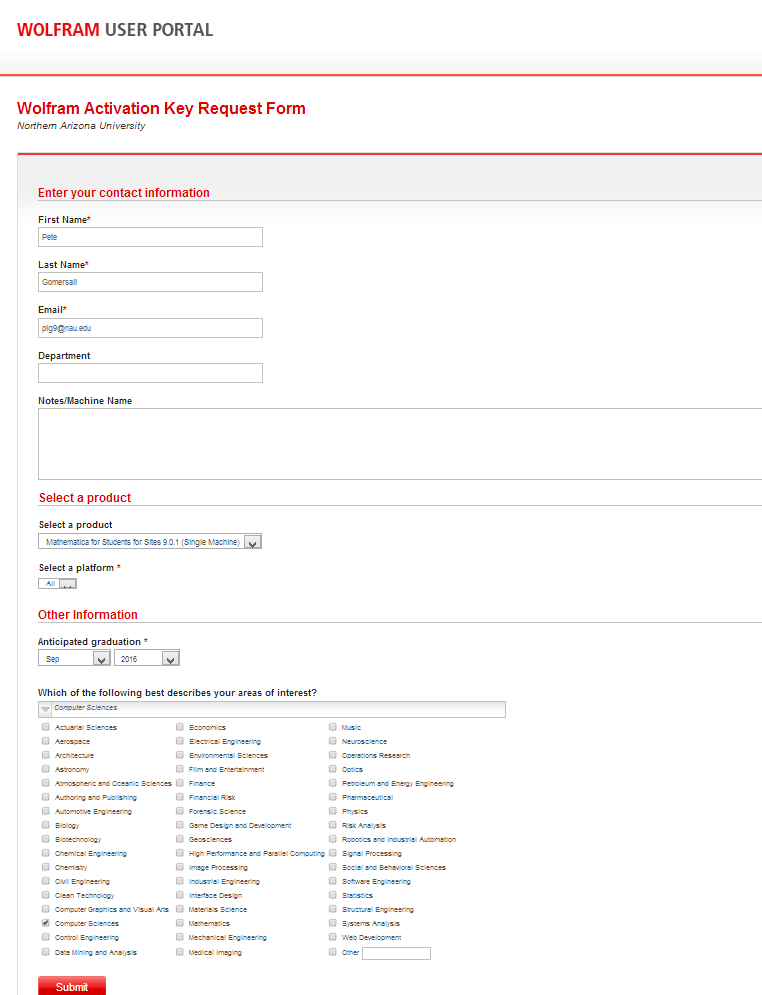Click the Other interest text field
This screenshot has width=762, height=995.
coord(397,953)
